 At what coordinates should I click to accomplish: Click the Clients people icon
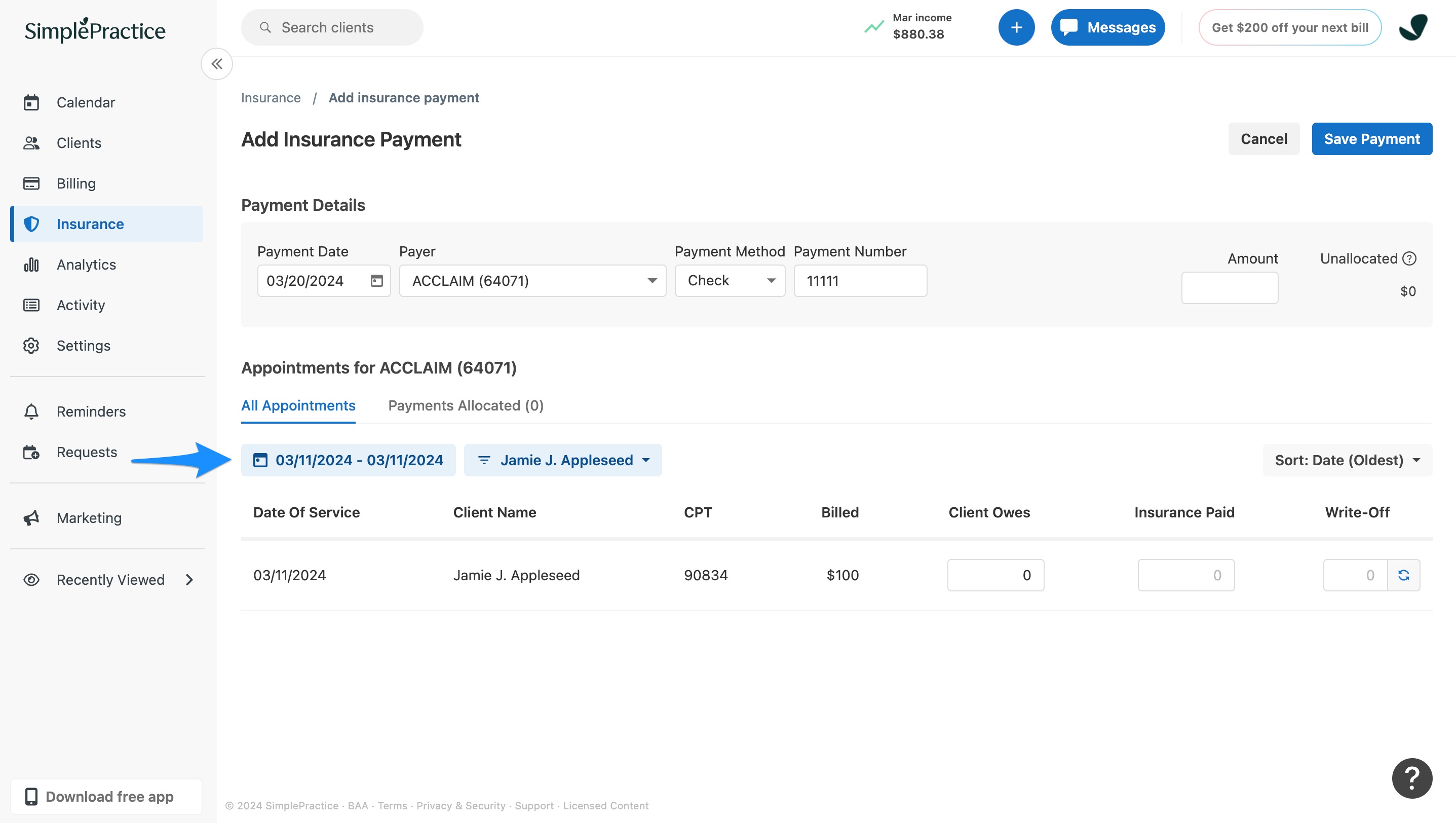pos(31,143)
